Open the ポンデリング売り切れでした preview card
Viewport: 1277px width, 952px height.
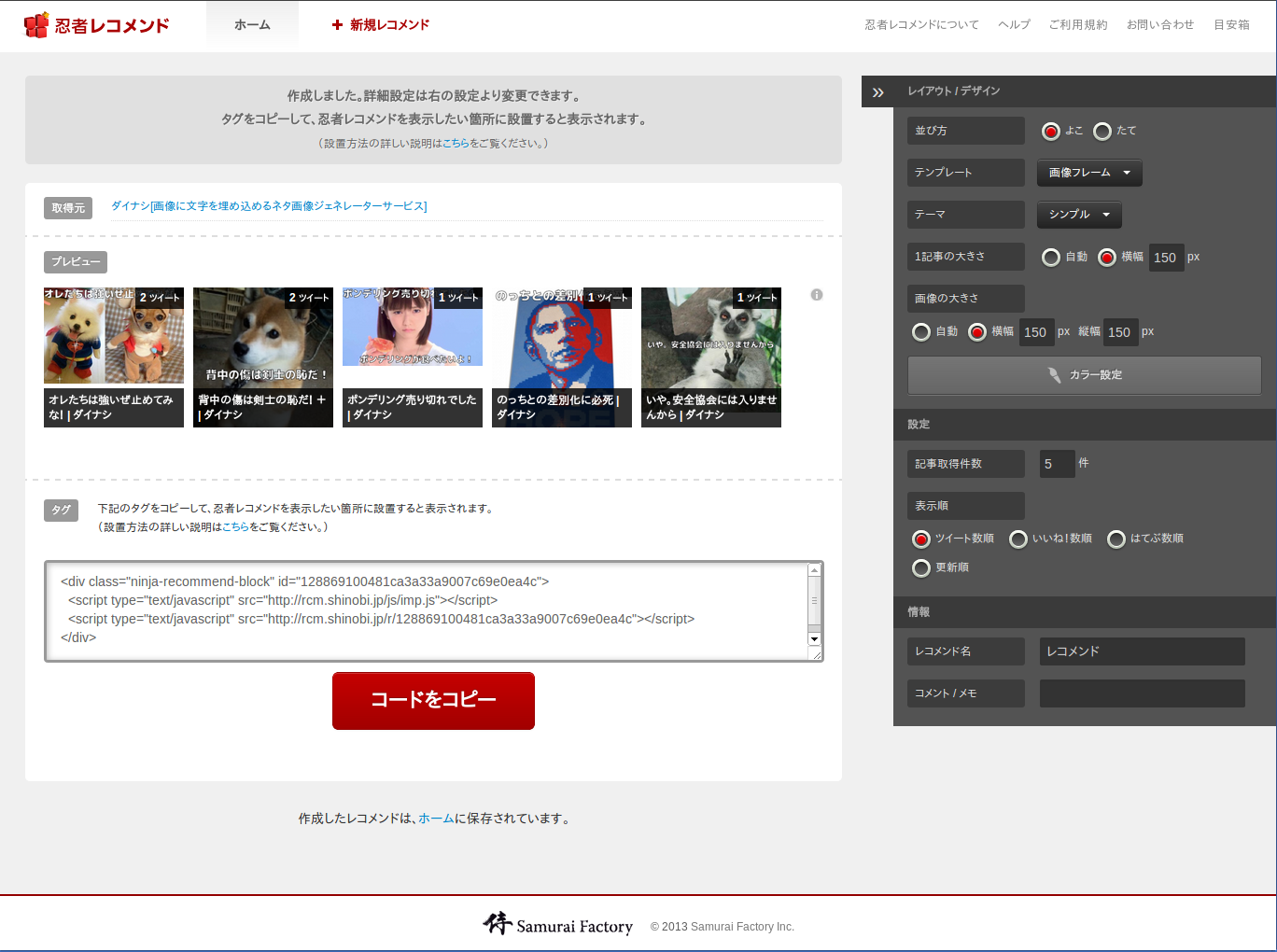(413, 357)
